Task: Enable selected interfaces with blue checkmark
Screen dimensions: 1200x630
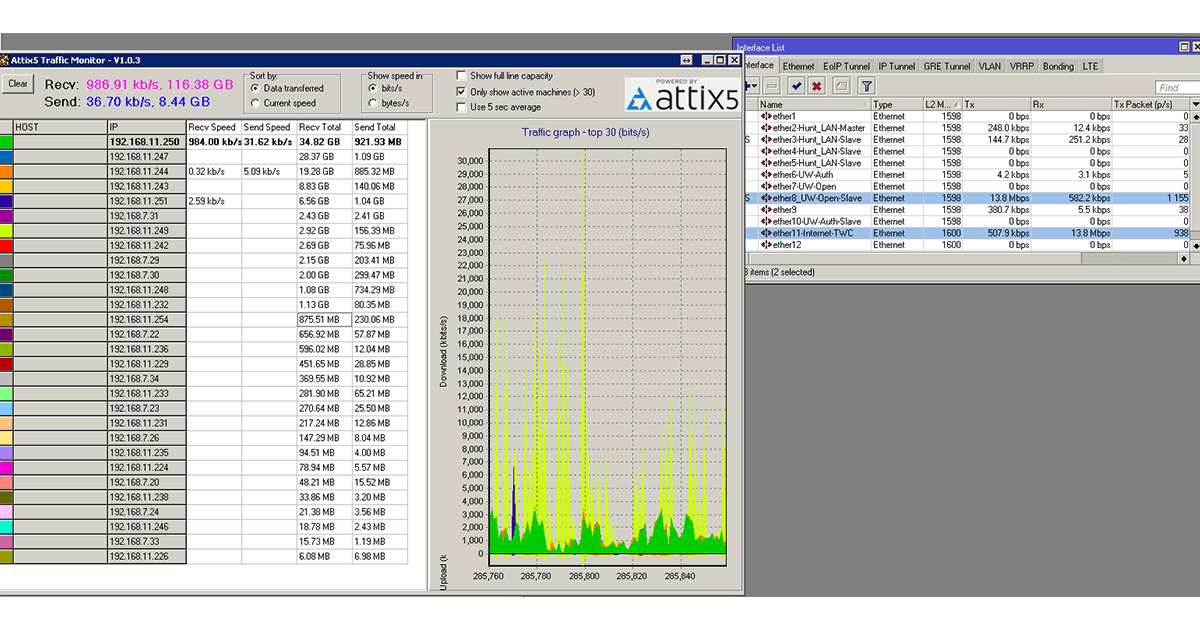Action: click(796, 86)
